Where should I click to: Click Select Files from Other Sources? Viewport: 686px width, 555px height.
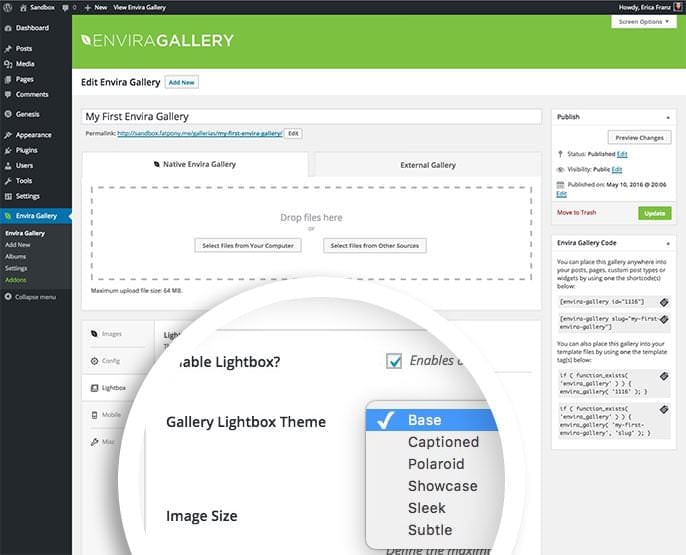click(374, 246)
